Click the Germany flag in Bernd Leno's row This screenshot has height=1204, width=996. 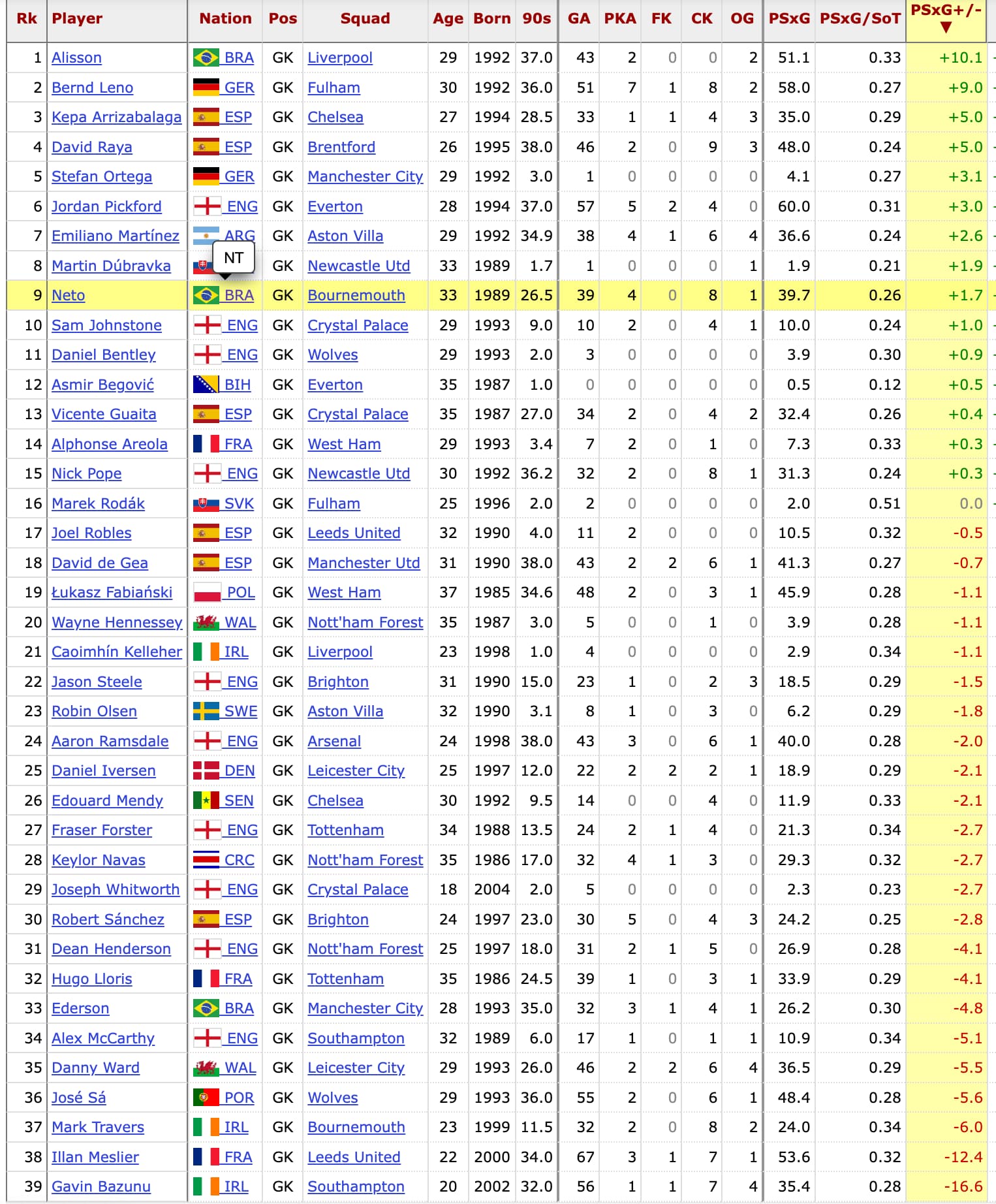[206, 87]
